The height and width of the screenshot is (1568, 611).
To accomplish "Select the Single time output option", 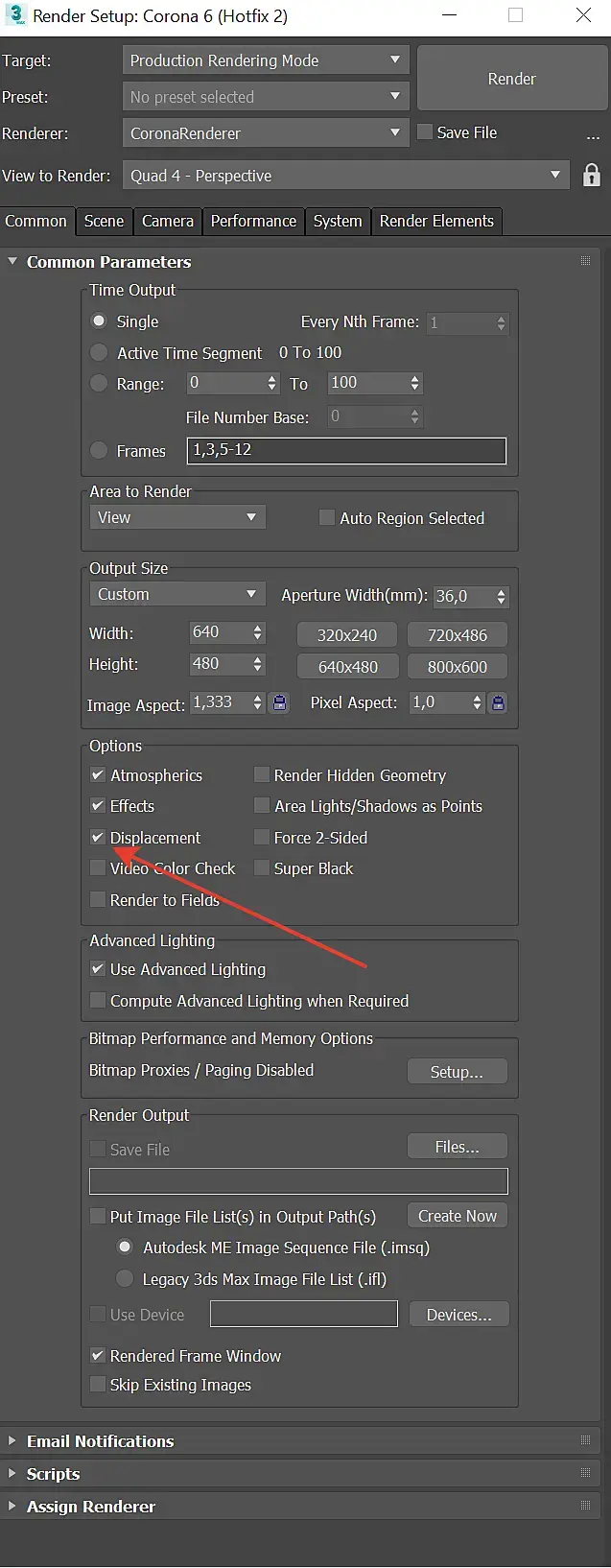I will (99, 321).
